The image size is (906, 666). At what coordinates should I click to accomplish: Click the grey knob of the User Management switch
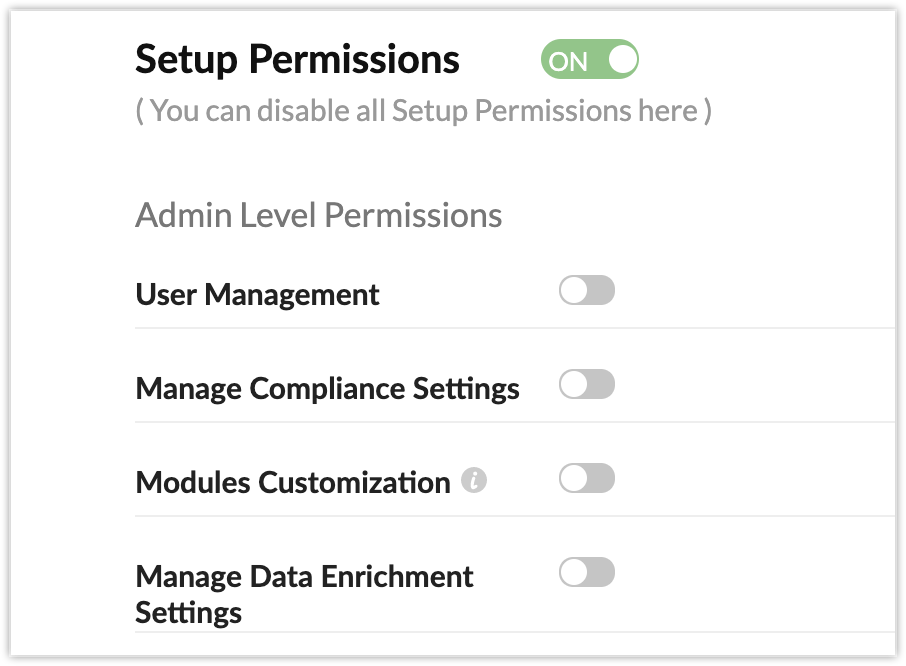(574, 291)
